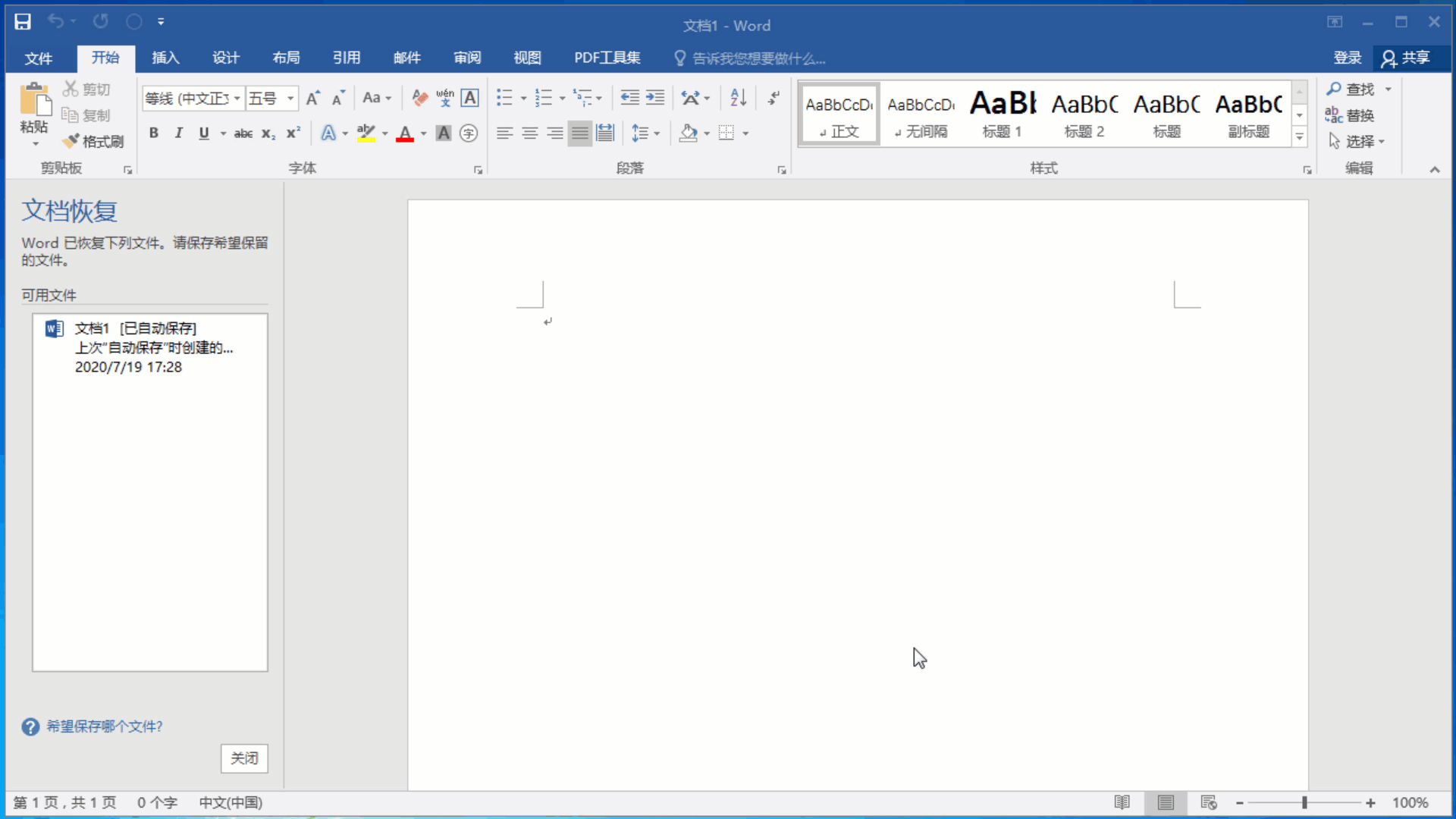Toggle superscript formatting
This screenshot has height=819, width=1456.
coord(293,133)
